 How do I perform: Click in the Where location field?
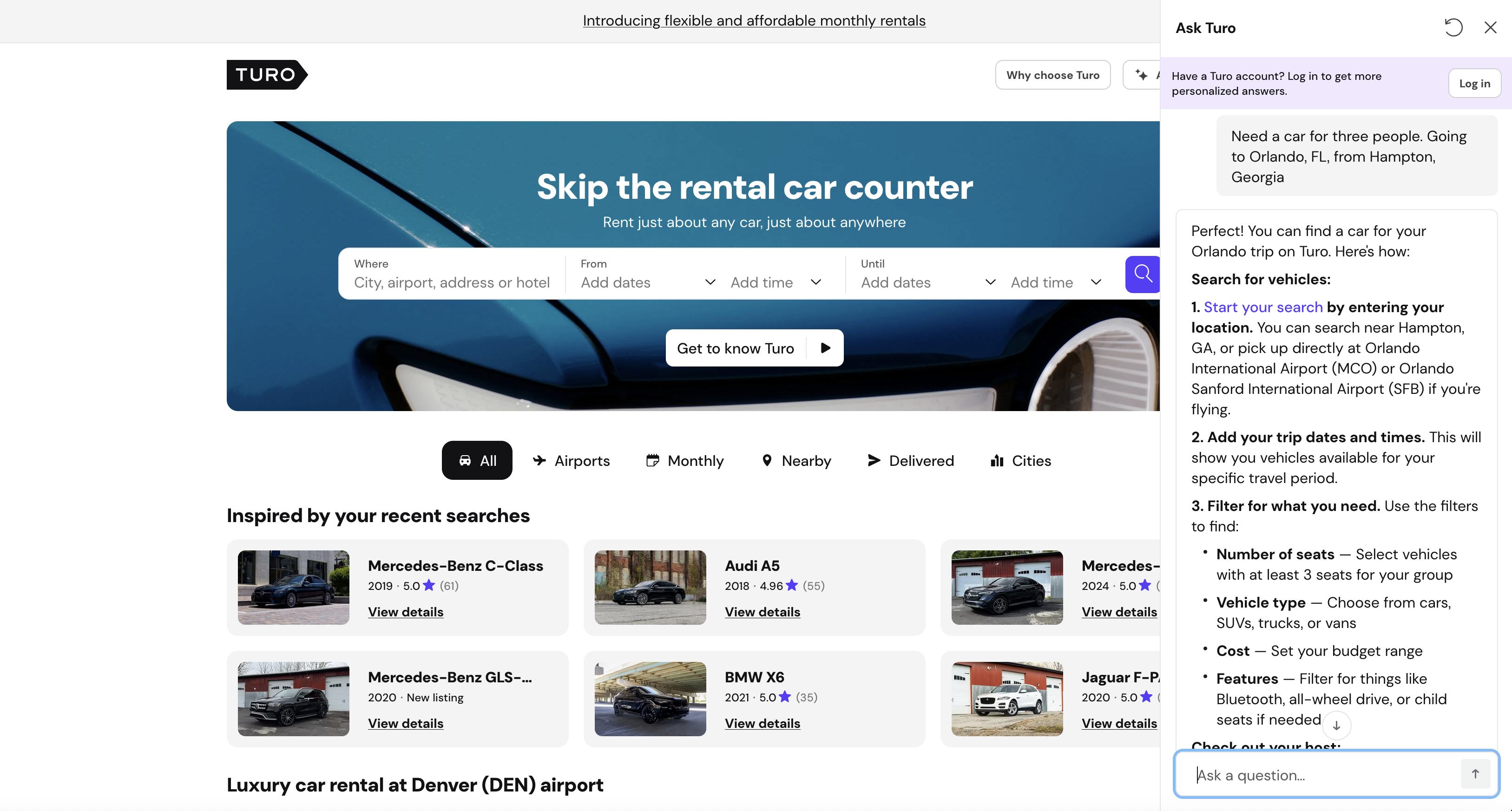(x=452, y=274)
